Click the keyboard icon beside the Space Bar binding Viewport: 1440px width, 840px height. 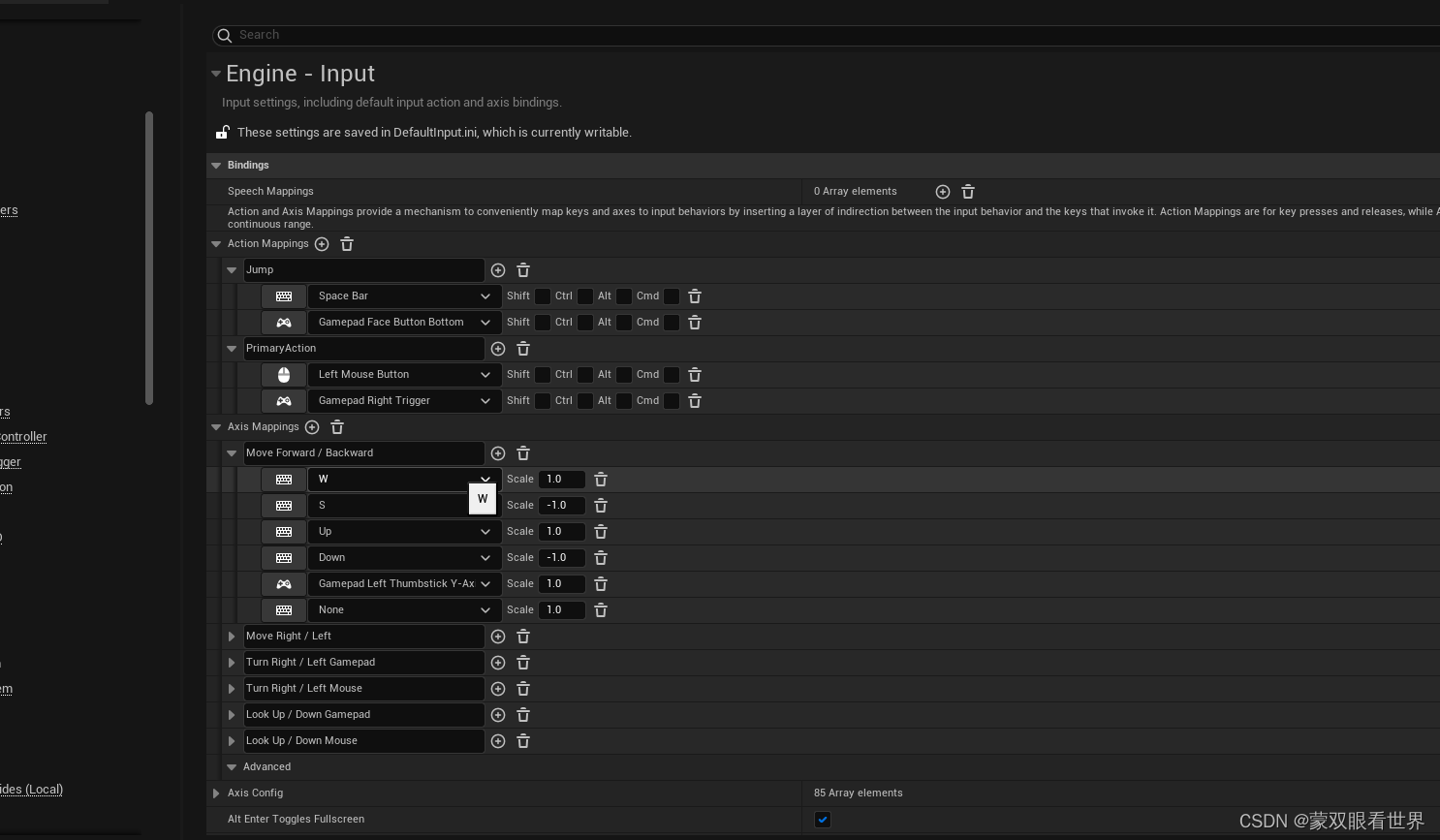[x=283, y=296]
